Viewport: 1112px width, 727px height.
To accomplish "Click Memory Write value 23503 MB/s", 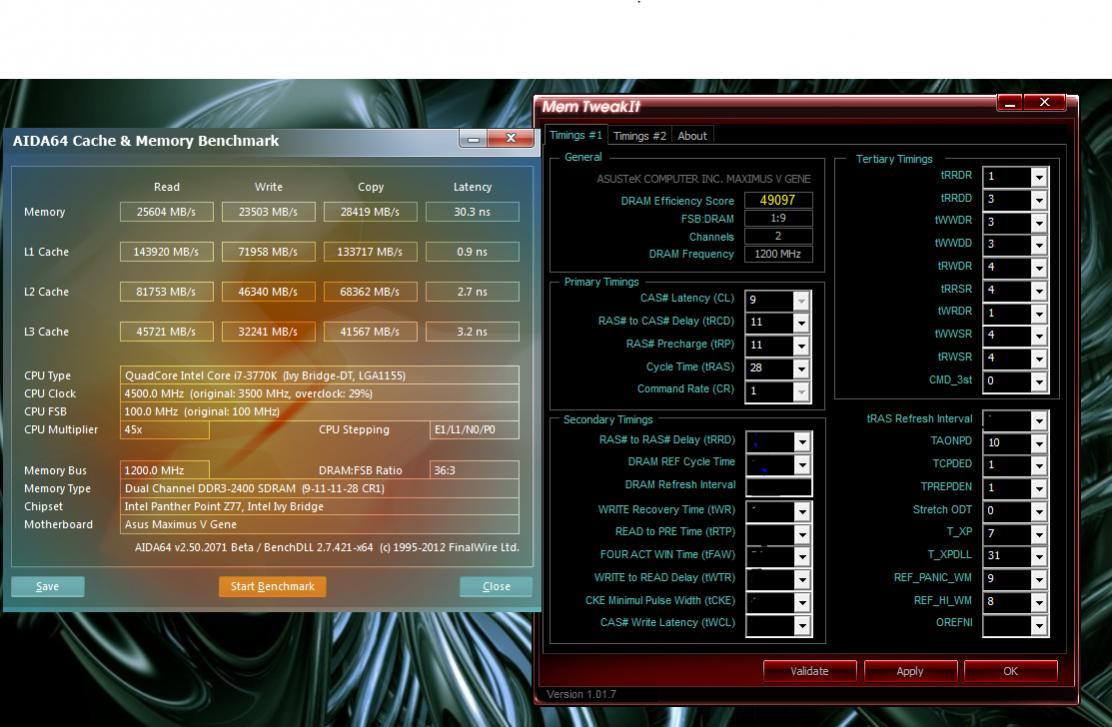I will [268, 212].
